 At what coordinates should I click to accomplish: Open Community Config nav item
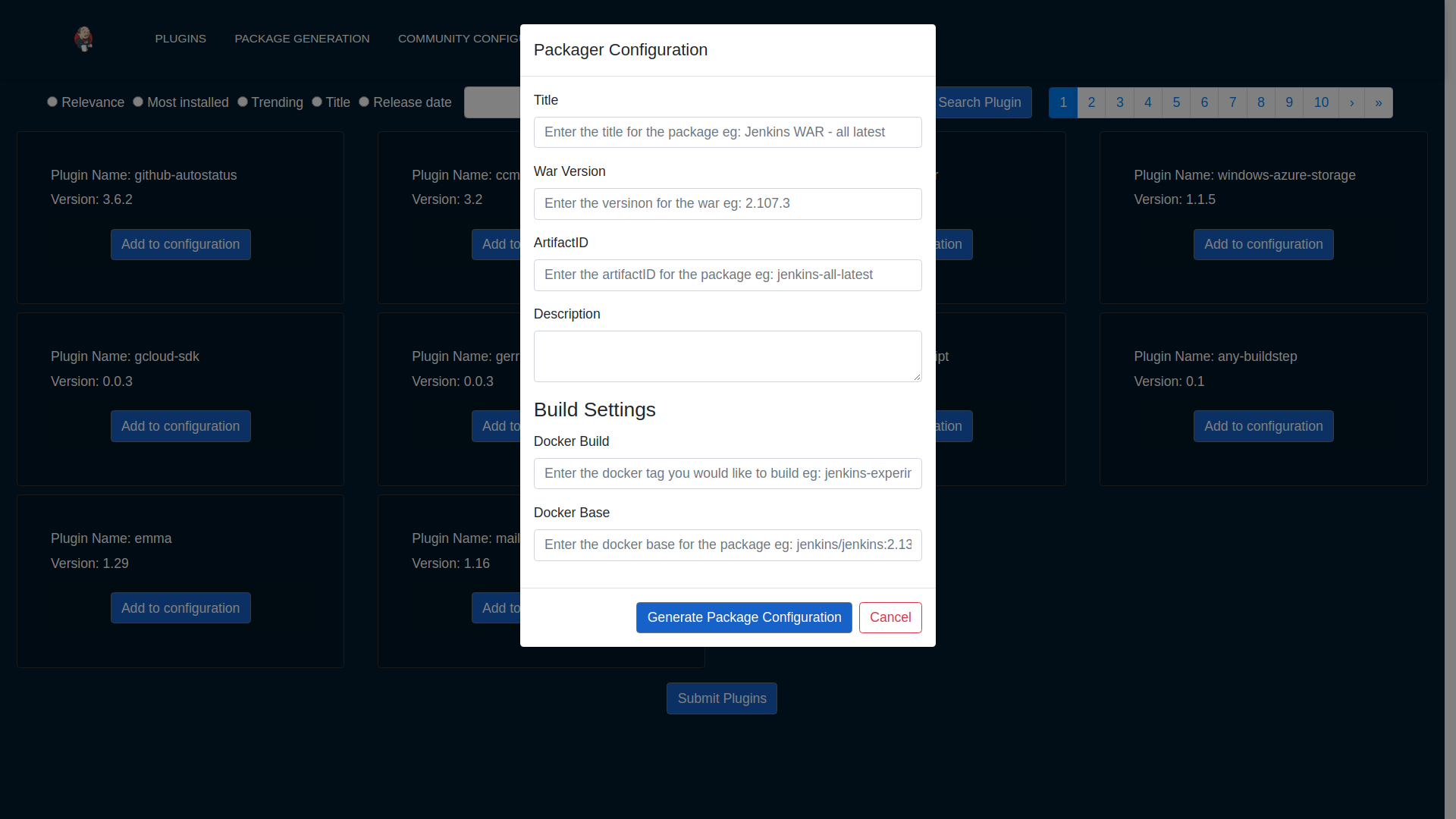459,39
